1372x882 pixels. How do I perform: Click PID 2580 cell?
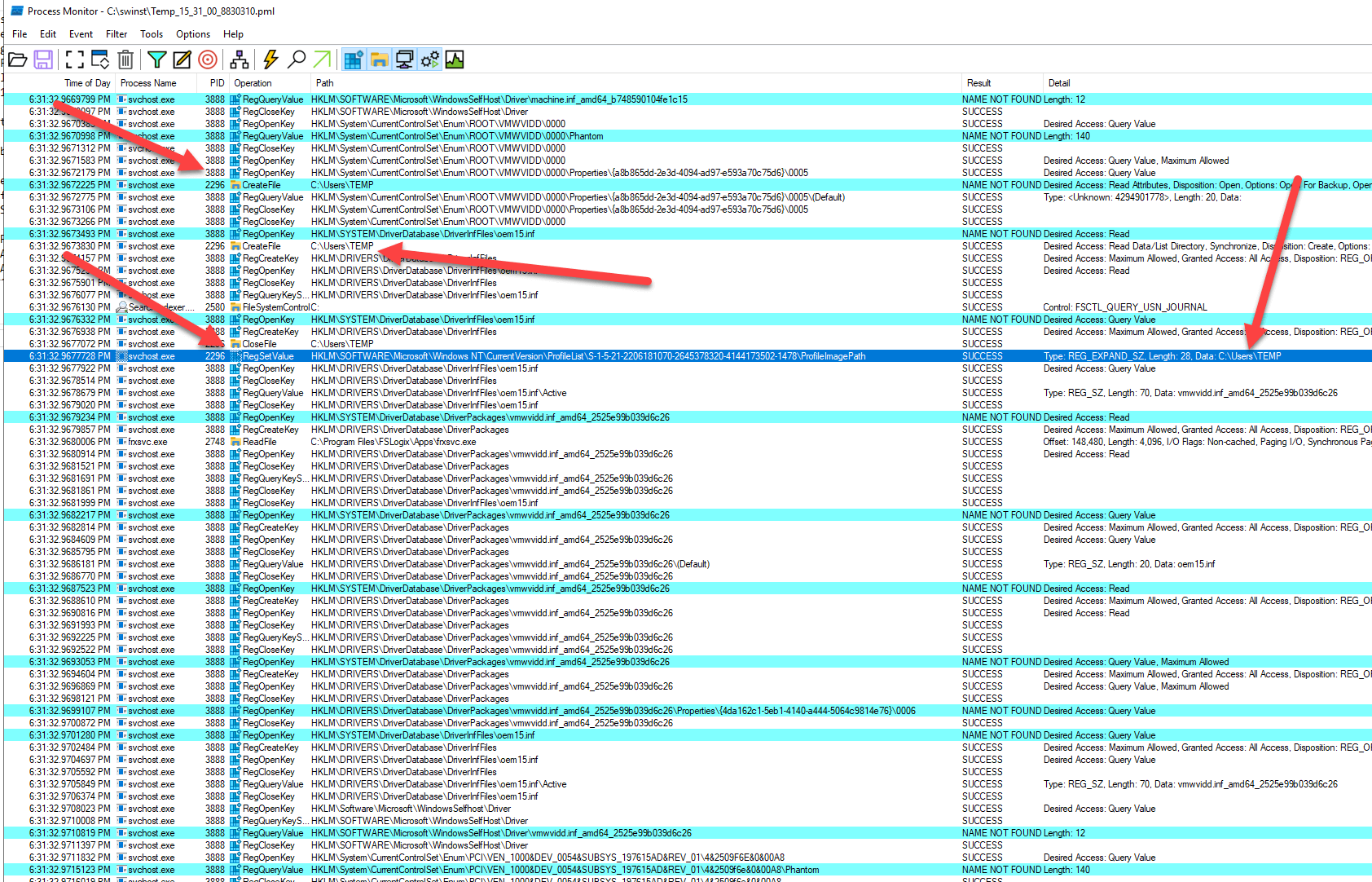pyautogui.click(x=214, y=307)
